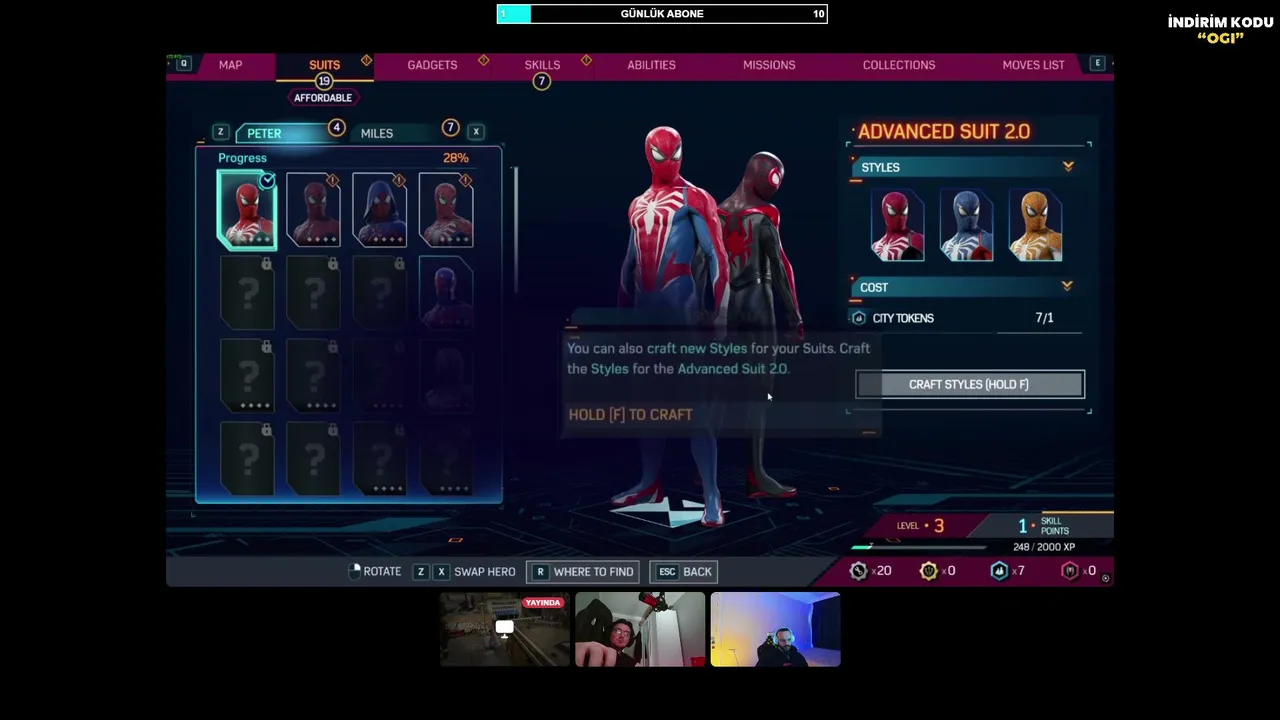Click the rightmost webcam thumbnail

775,629
